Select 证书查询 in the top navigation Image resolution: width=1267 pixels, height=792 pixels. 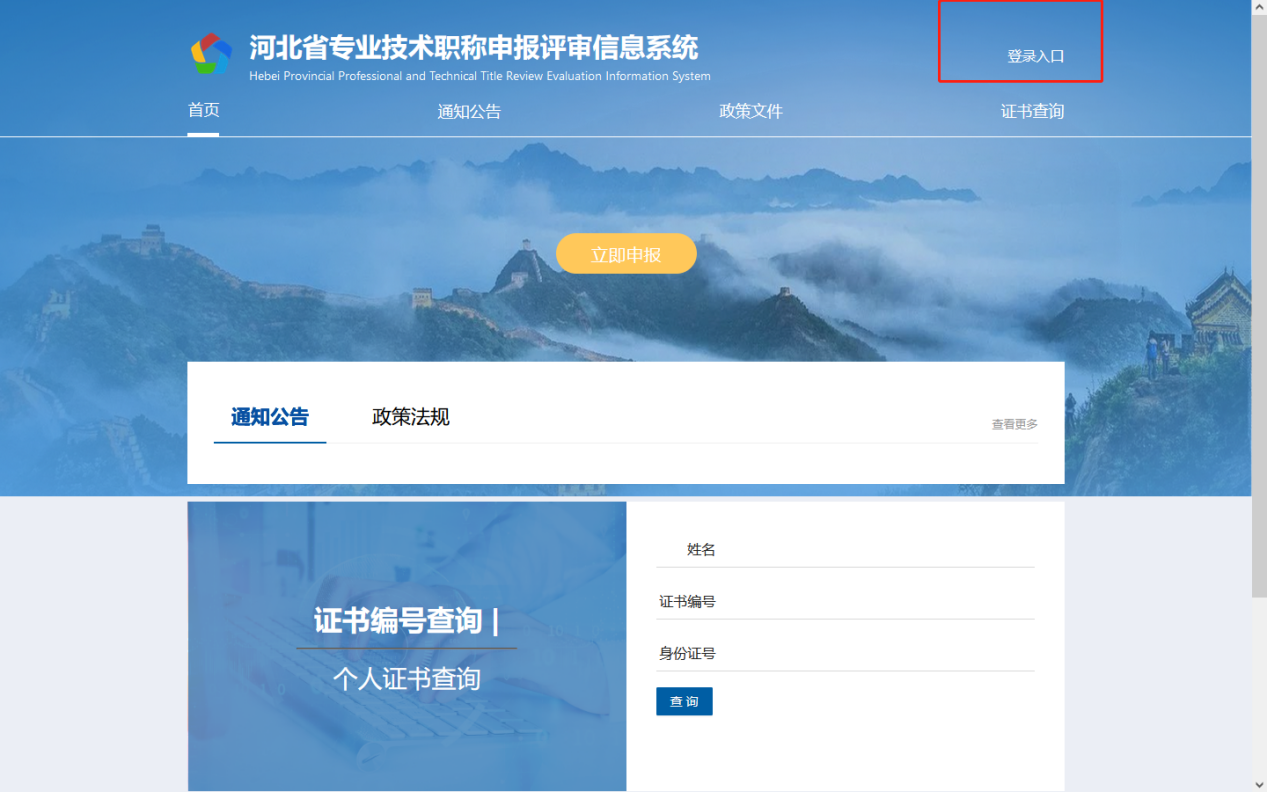(1032, 112)
